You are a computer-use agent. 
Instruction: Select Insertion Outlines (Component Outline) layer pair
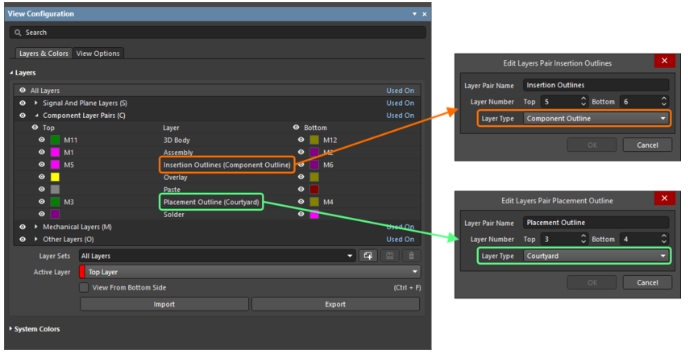pyautogui.click(x=227, y=165)
